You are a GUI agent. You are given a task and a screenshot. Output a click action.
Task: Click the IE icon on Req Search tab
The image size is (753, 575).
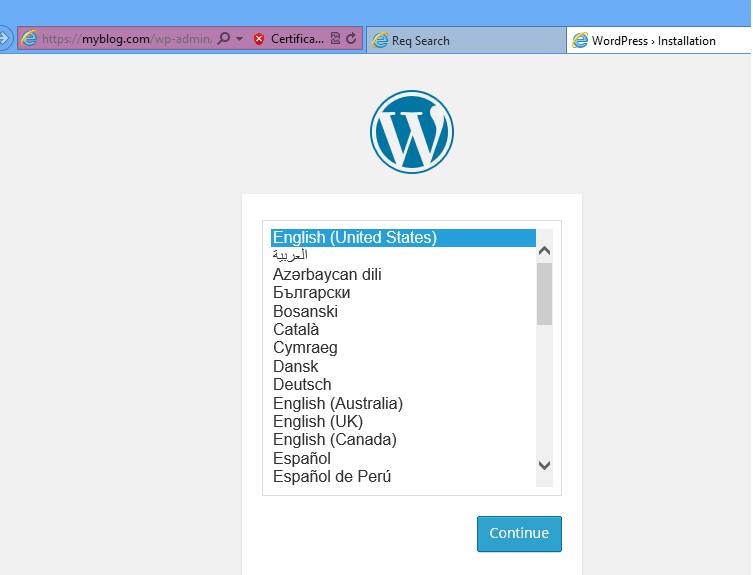[x=380, y=40]
